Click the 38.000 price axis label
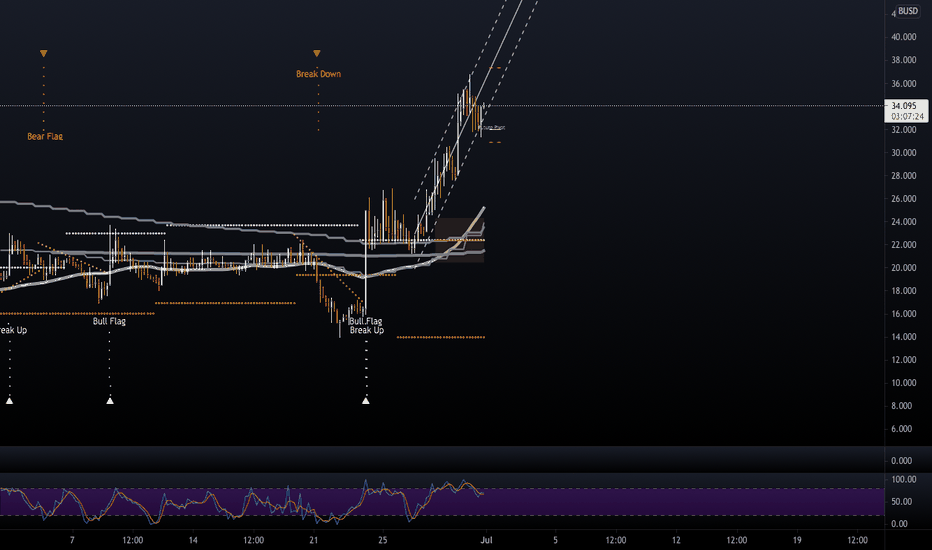The width and height of the screenshot is (932, 550). pos(903,60)
